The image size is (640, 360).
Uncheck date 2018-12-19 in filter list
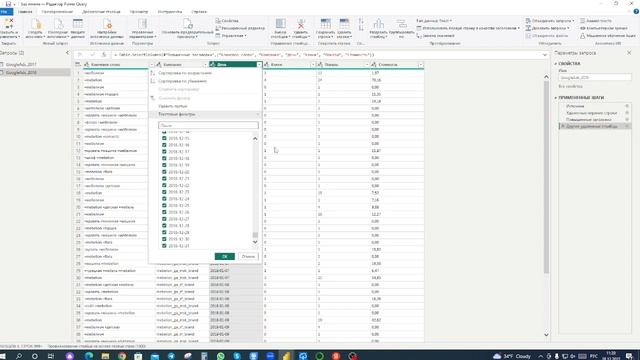(164, 165)
